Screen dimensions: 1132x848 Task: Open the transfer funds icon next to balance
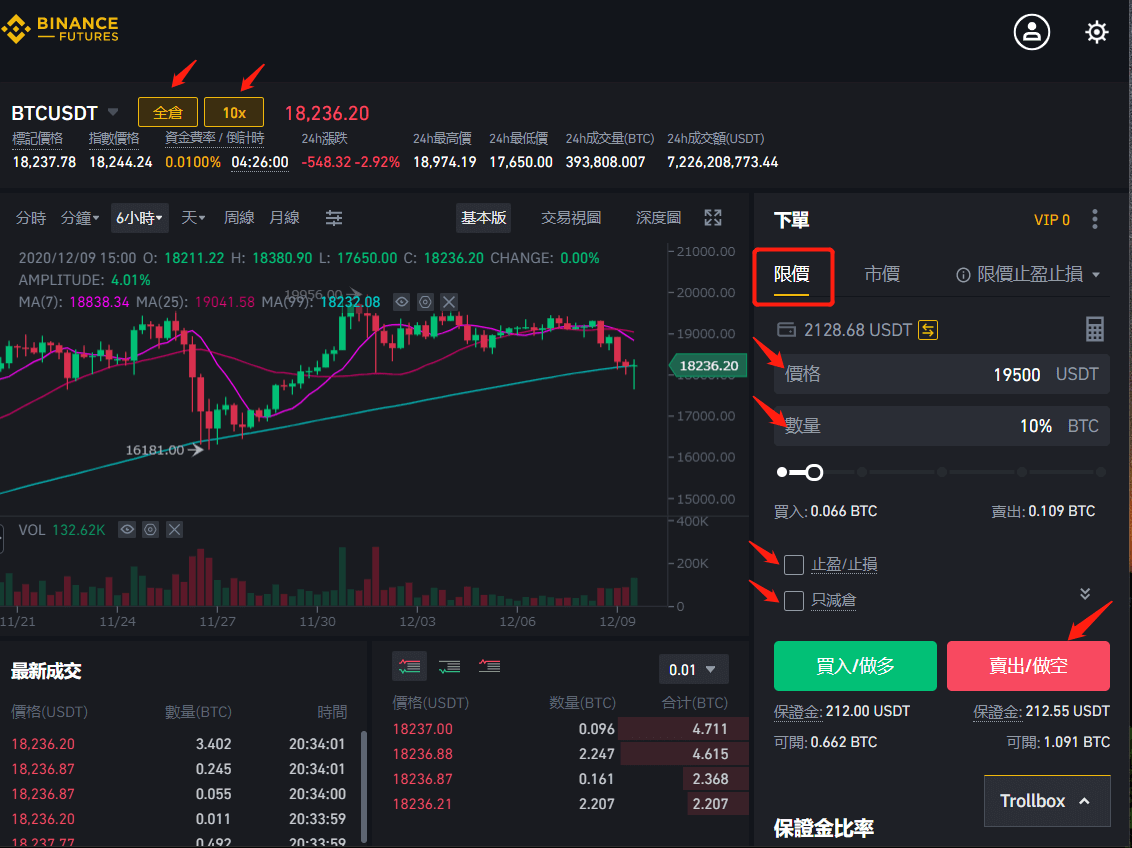pyautogui.click(x=927, y=329)
